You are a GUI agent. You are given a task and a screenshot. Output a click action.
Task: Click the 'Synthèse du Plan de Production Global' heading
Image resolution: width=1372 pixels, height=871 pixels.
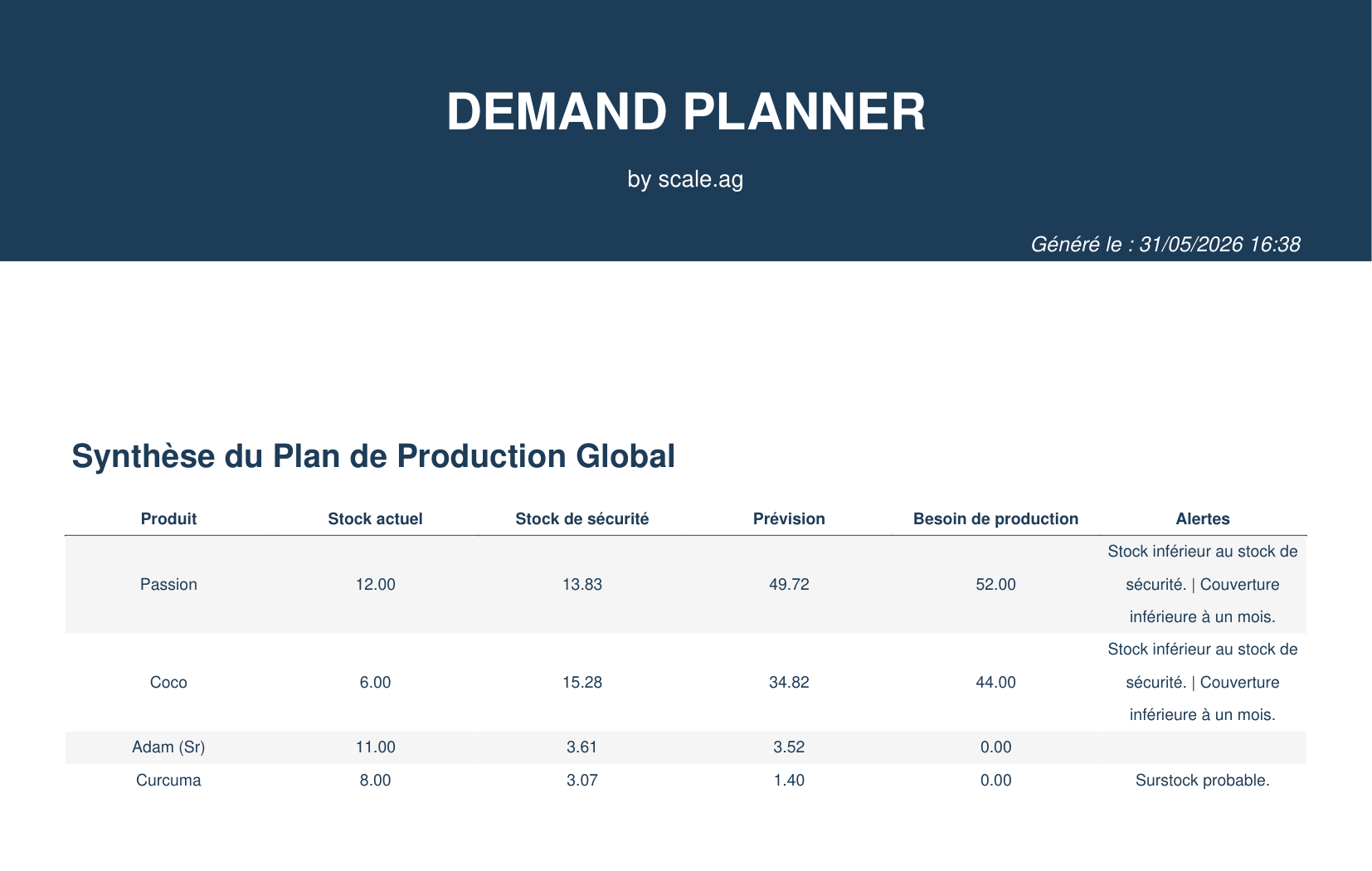coord(373,456)
